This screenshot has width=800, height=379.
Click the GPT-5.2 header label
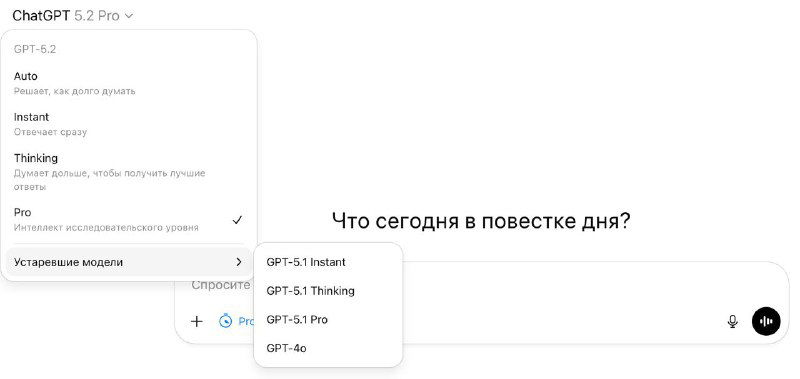coord(35,49)
